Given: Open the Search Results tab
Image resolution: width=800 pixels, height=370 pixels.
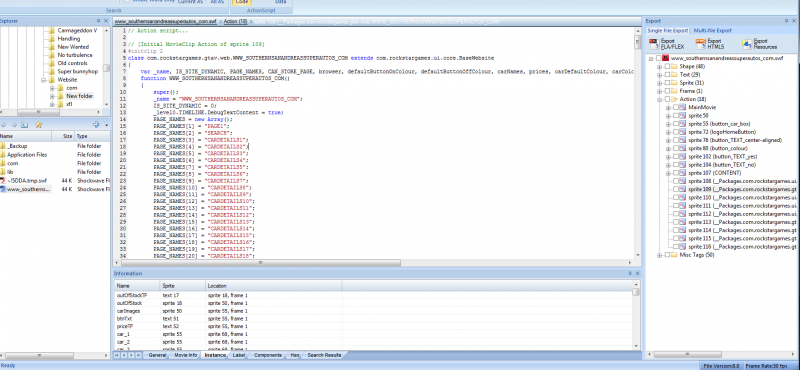Looking at the screenshot, I should click(x=324, y=355).
